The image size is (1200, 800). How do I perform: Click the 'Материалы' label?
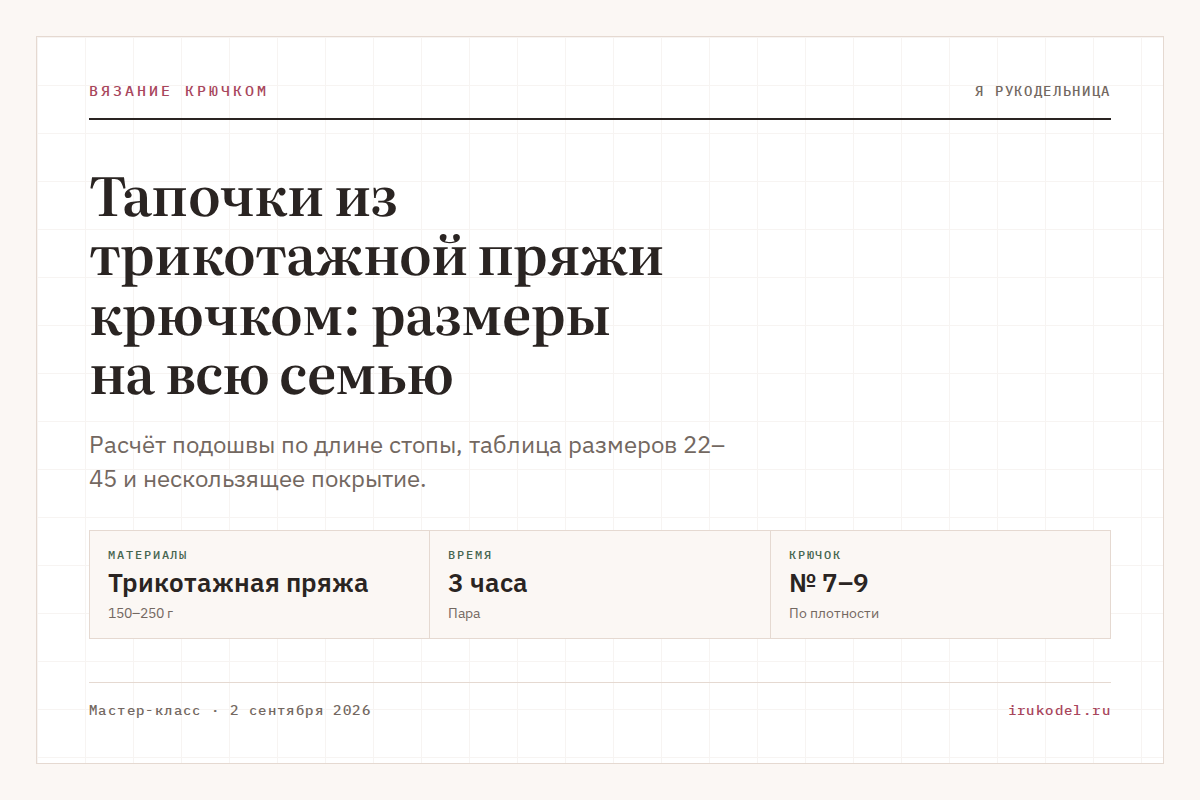[148, 555]
